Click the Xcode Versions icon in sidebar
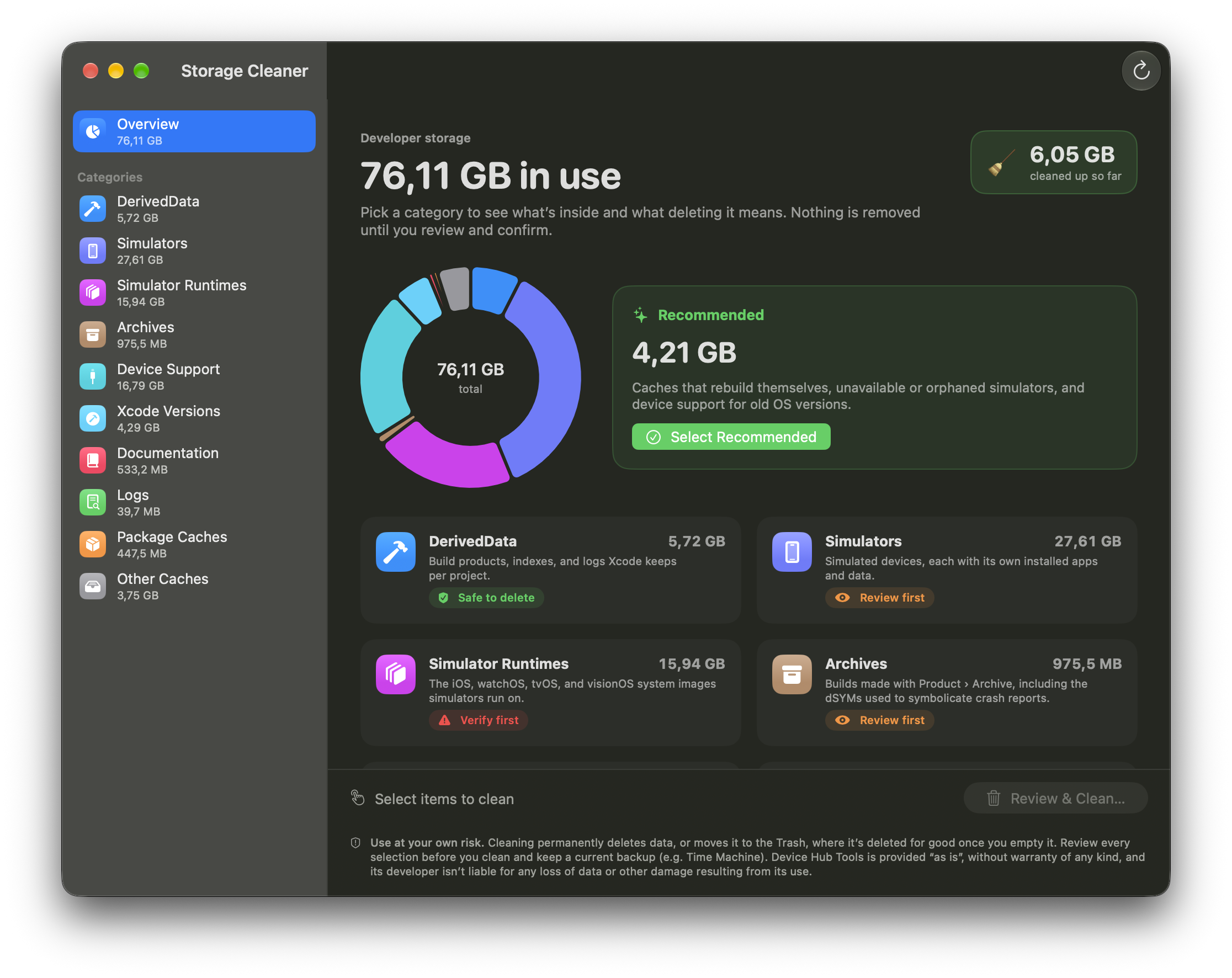Screen dimensions: 1232x978 93,419
